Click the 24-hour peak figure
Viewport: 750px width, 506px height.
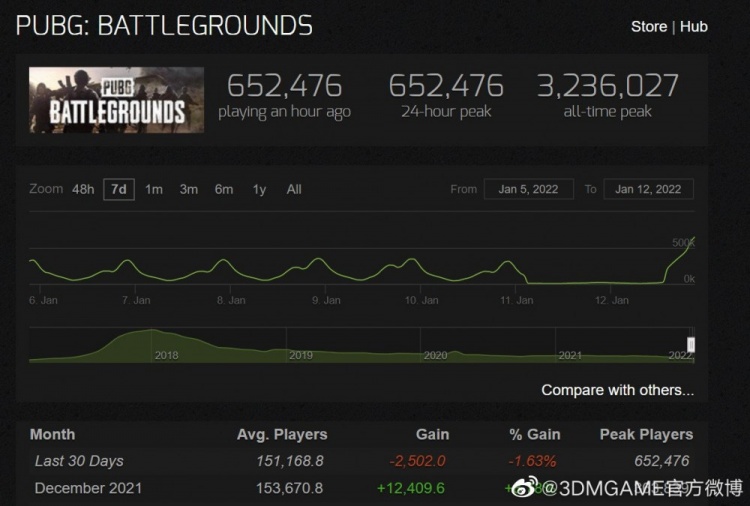[446, 86]
